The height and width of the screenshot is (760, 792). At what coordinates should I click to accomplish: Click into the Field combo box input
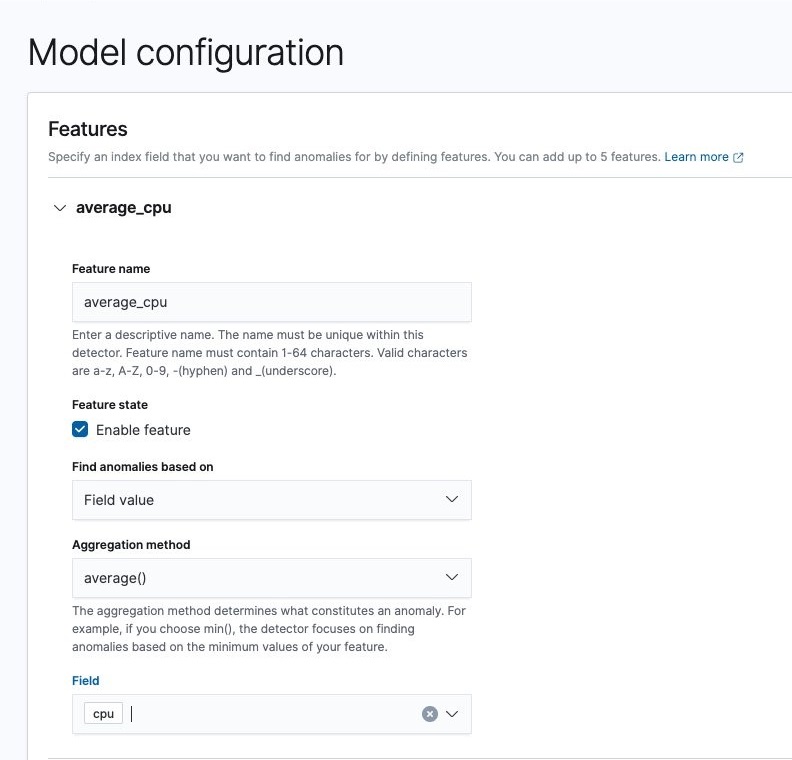pos(273,714)
